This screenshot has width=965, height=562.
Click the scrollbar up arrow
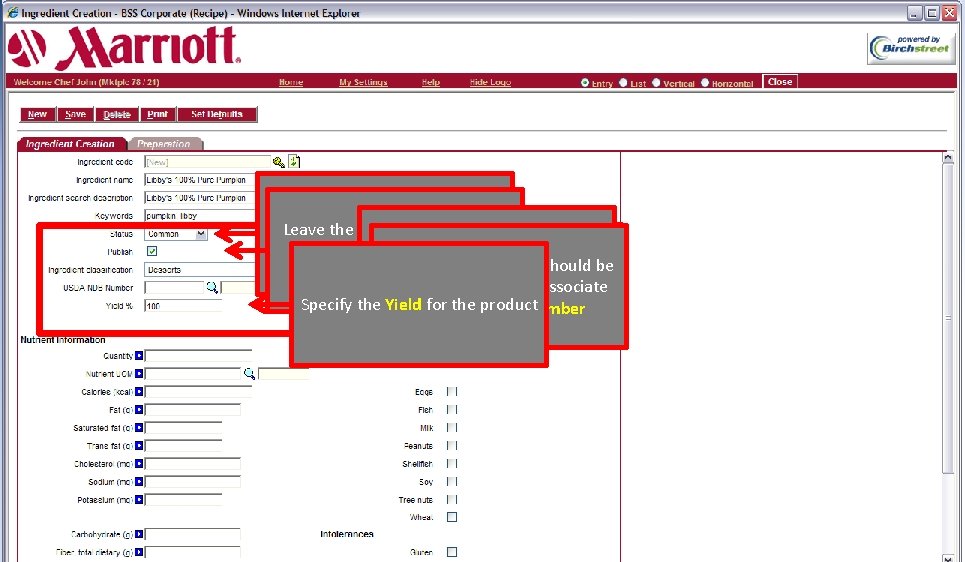pyautogui.click(x=948, y=158)
